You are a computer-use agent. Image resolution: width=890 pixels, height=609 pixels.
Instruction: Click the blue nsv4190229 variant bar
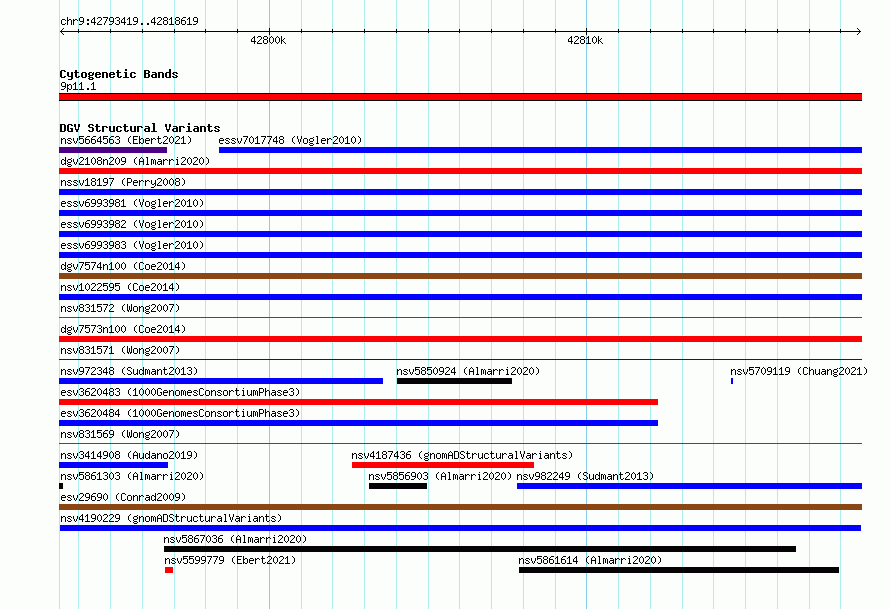tap(460, 528)
